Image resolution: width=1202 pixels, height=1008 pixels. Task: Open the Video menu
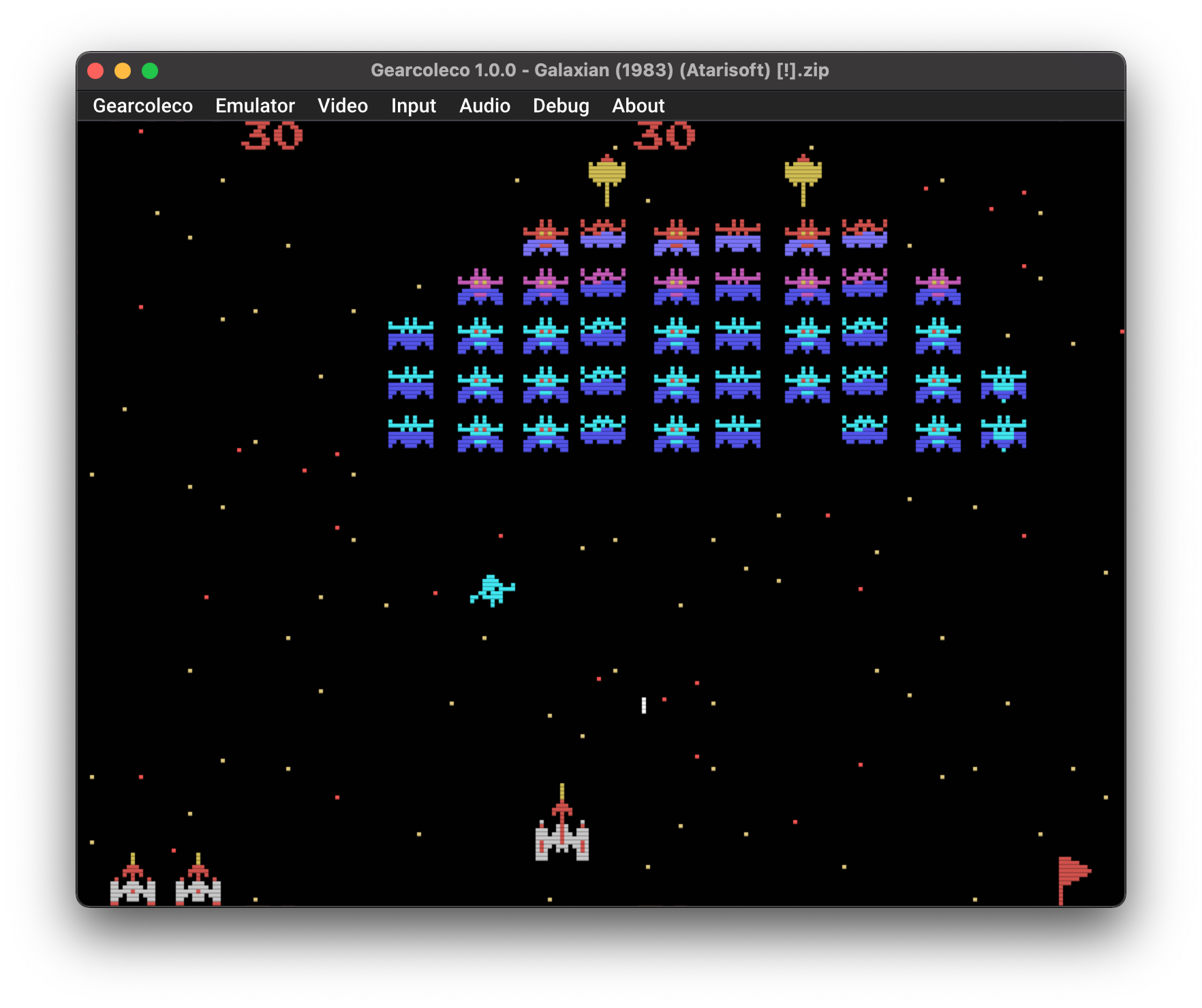343,106
